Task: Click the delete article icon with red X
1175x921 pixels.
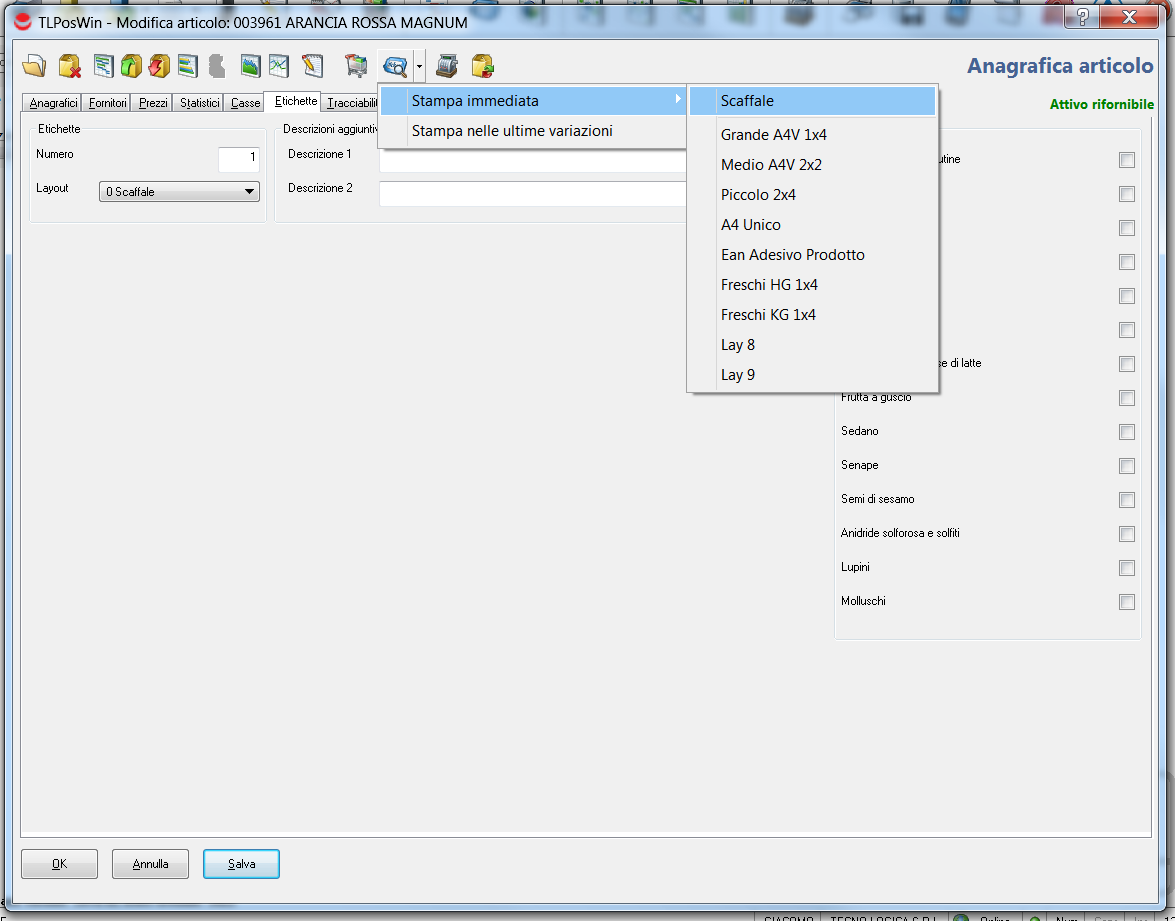Action: click(x=69, y=67)
